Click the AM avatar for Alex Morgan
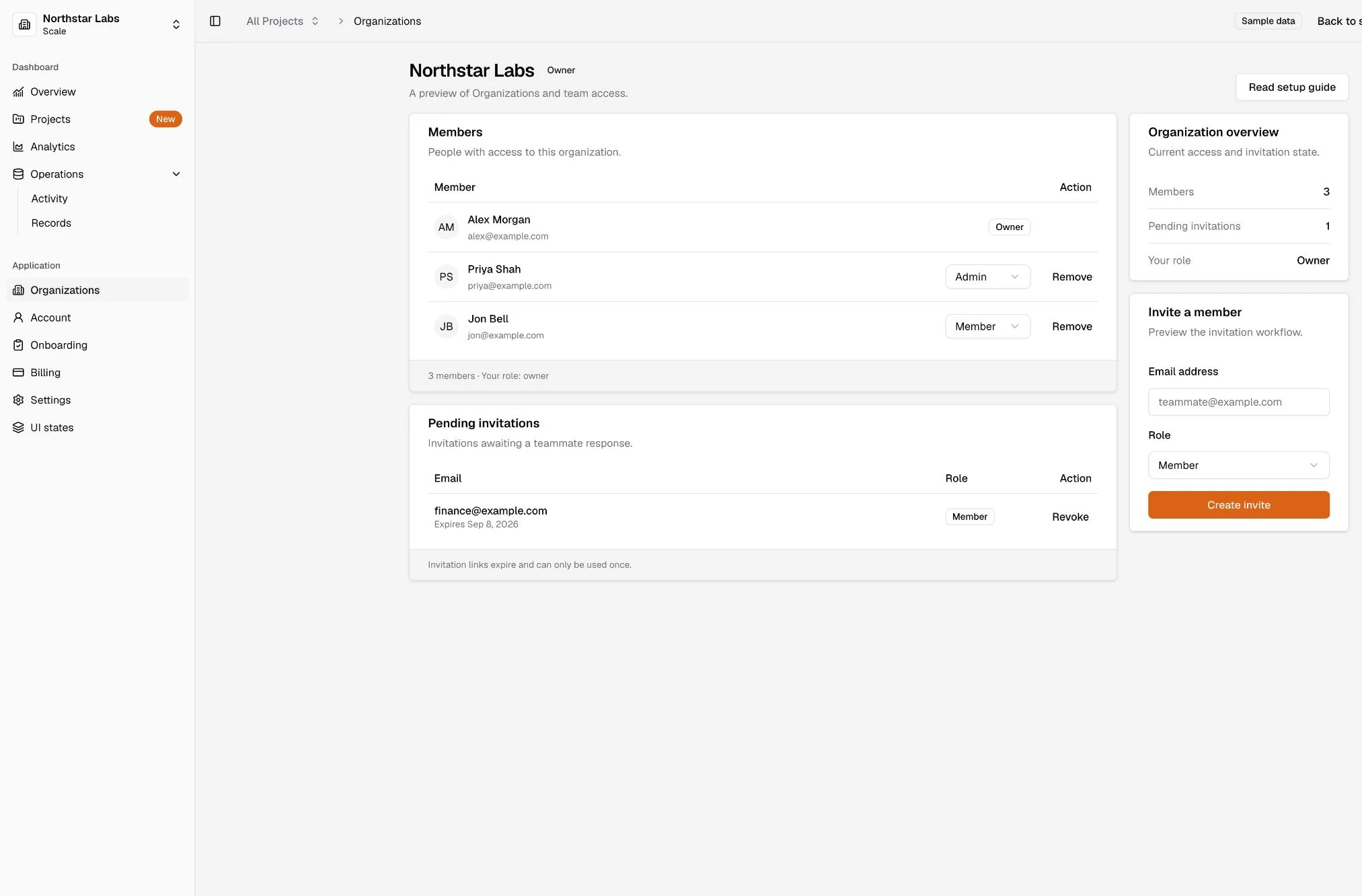This screenshot has height=896, width=1362. click(x=446, y=227)
